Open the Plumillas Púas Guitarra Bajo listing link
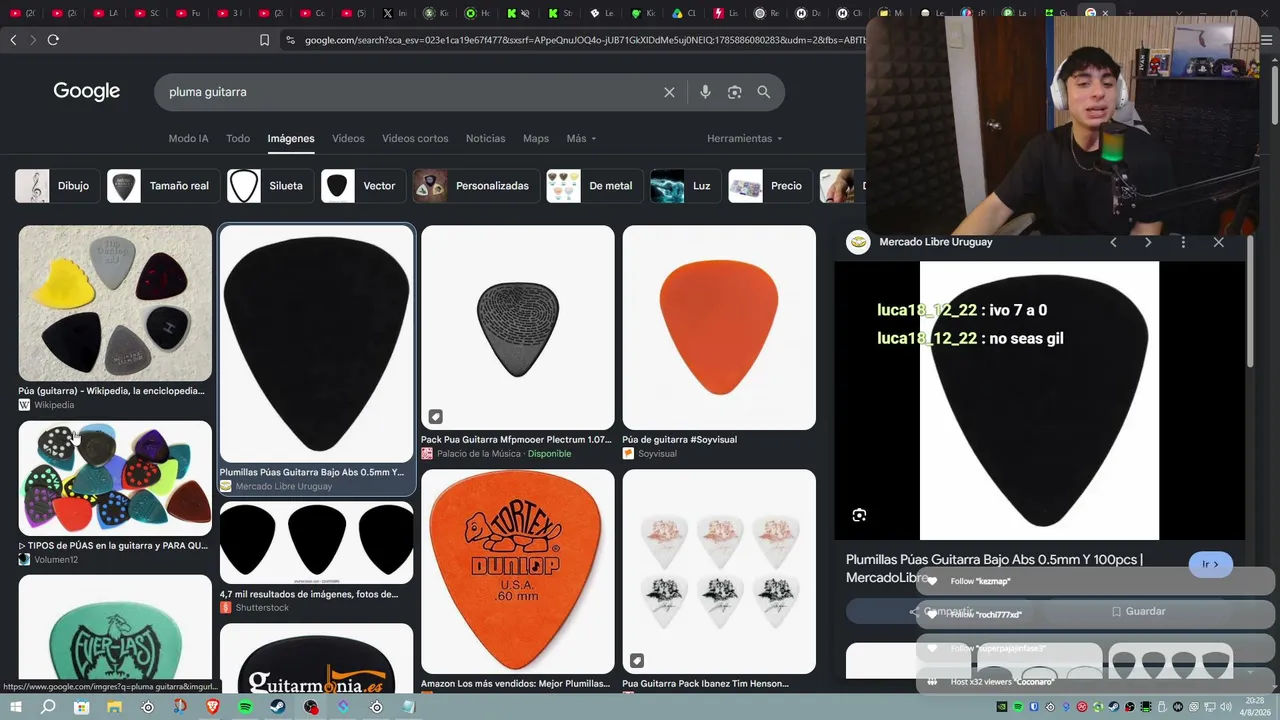The height and width of the screenshot is (720, 1280). (x=312, y=472)
